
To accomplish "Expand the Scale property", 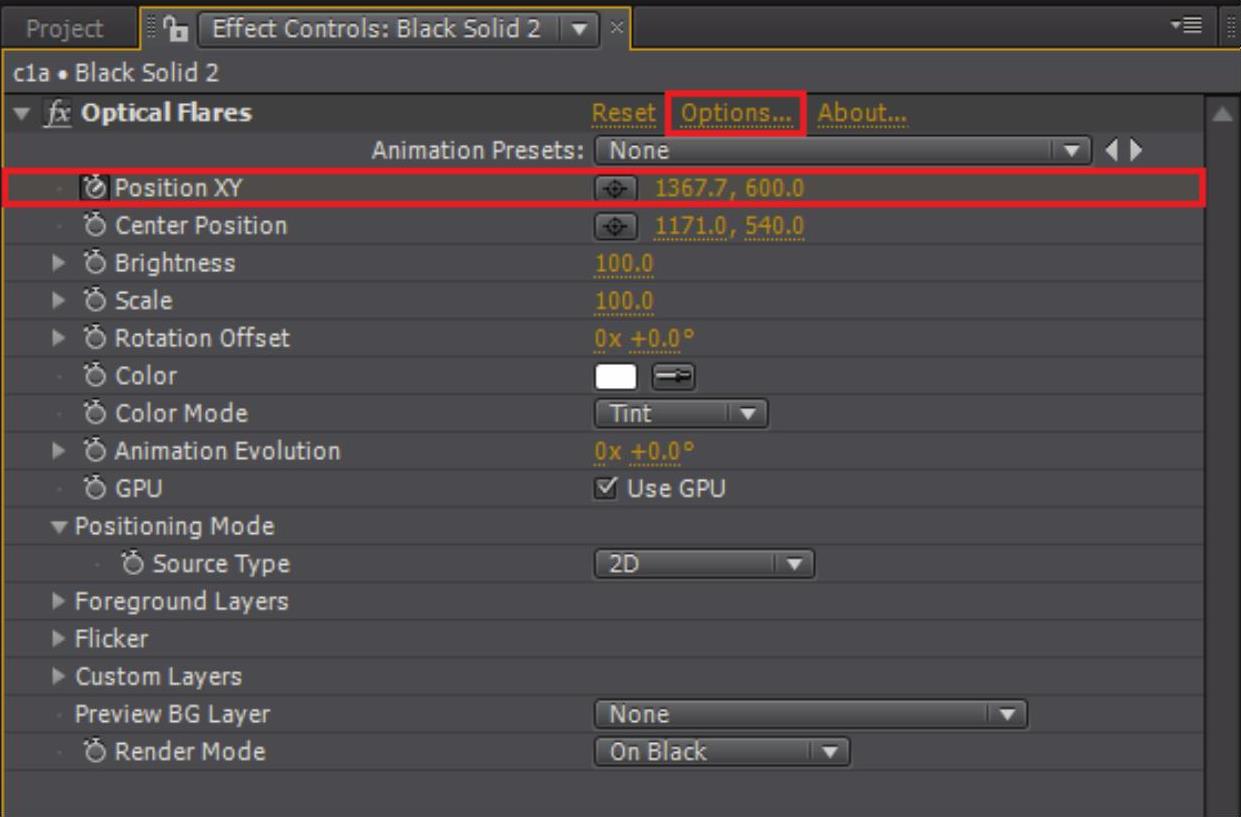I will pos(59,301).
